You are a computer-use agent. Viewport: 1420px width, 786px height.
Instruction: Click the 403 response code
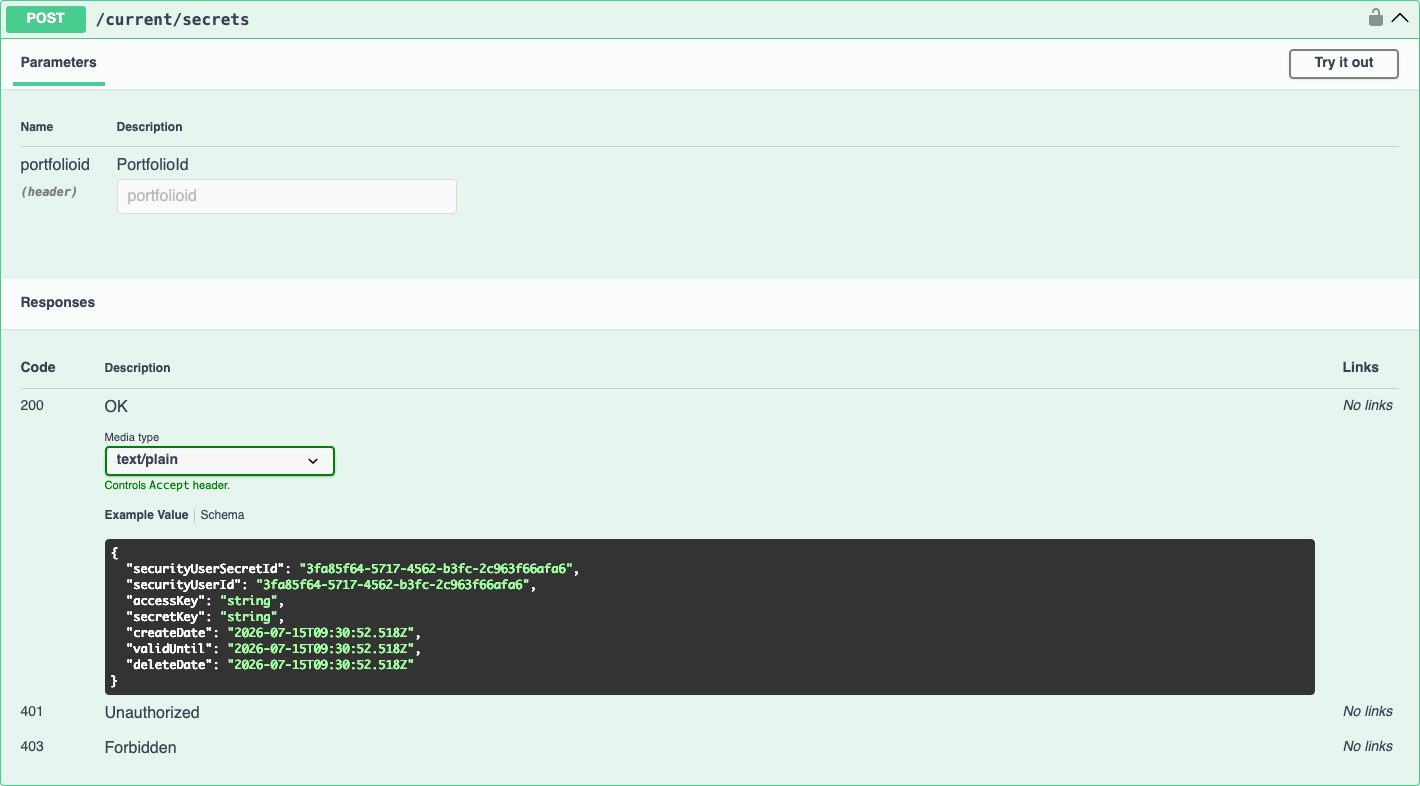tap(32, 747)
